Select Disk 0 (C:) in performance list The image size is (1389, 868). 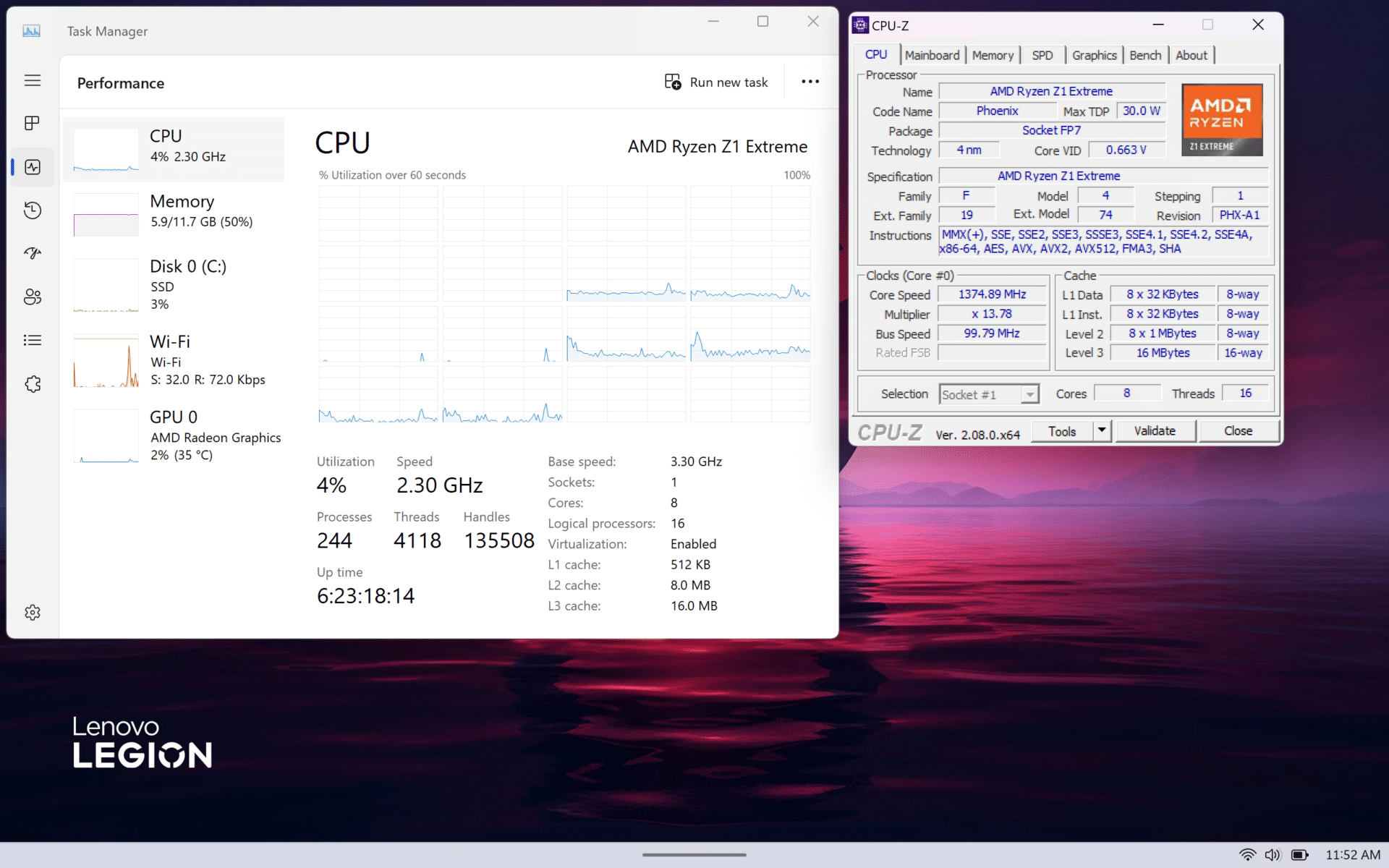pos(174,285)
